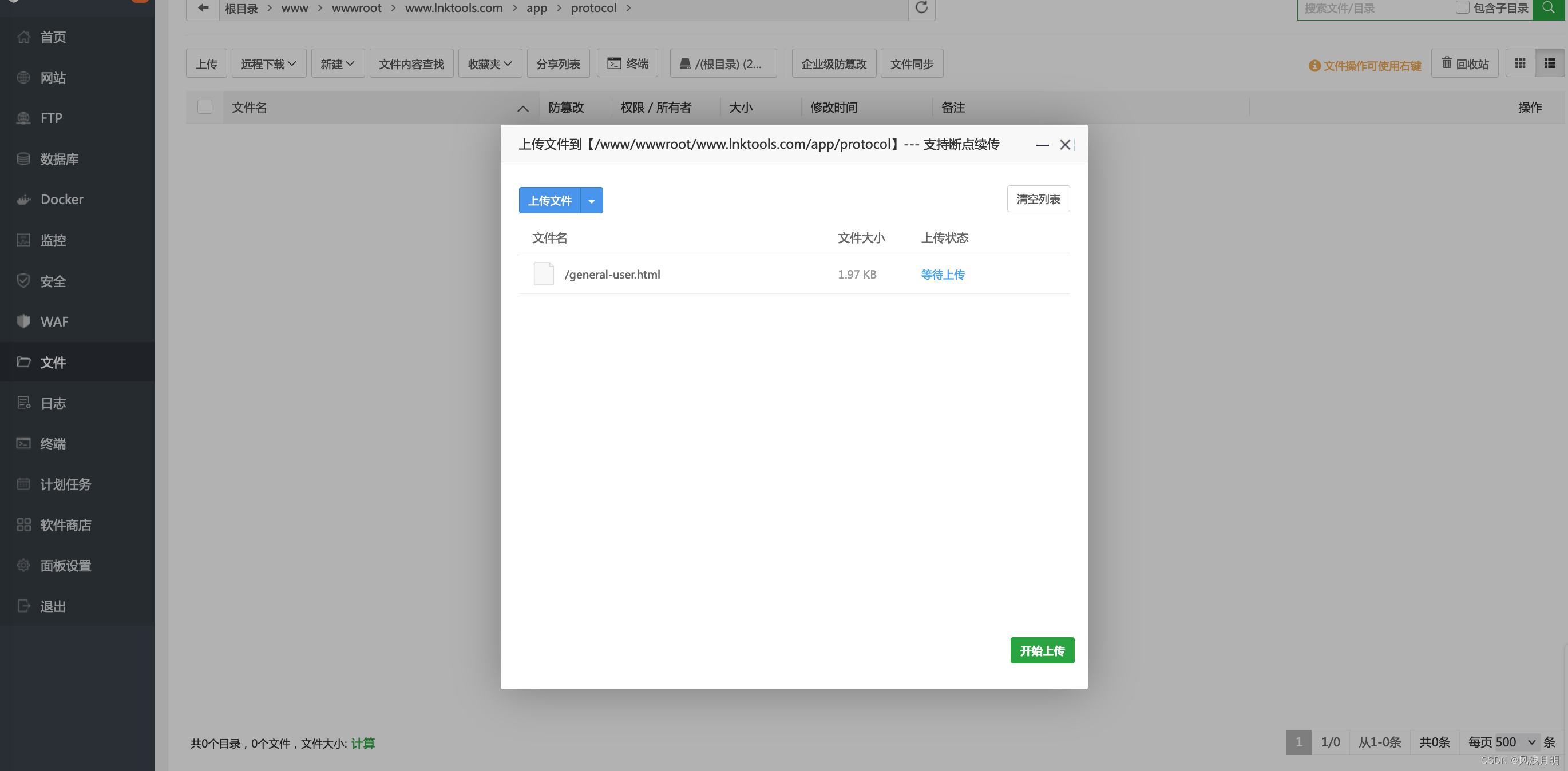Viewport: 1568px width, 771px height.
Task: Click the 软件商店 grid icon
Action: [x=23, y=524]
